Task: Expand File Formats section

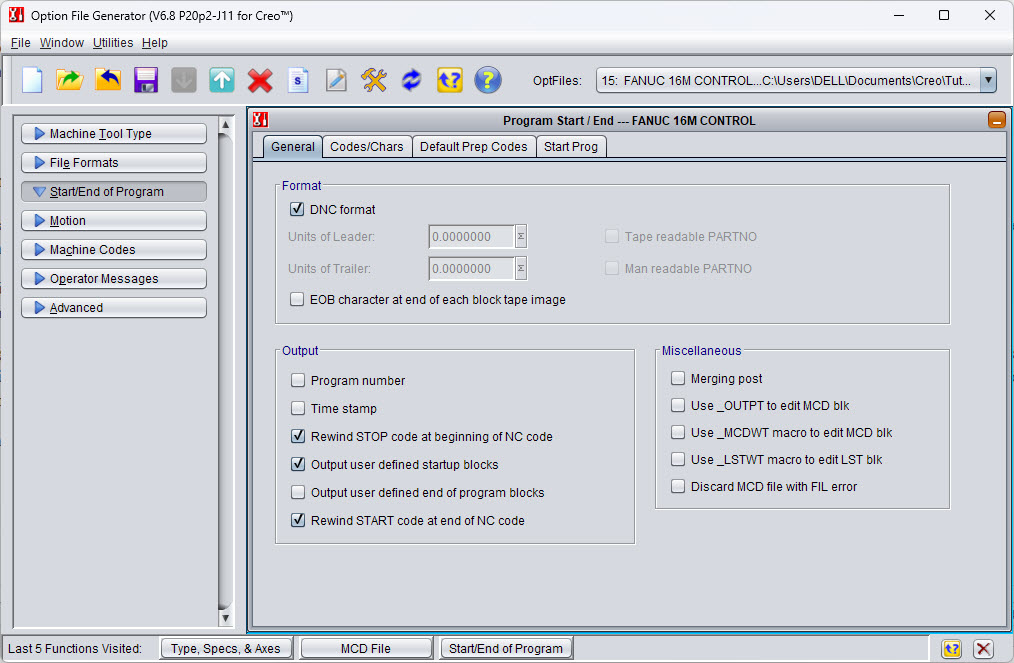Action: point(114,162)
